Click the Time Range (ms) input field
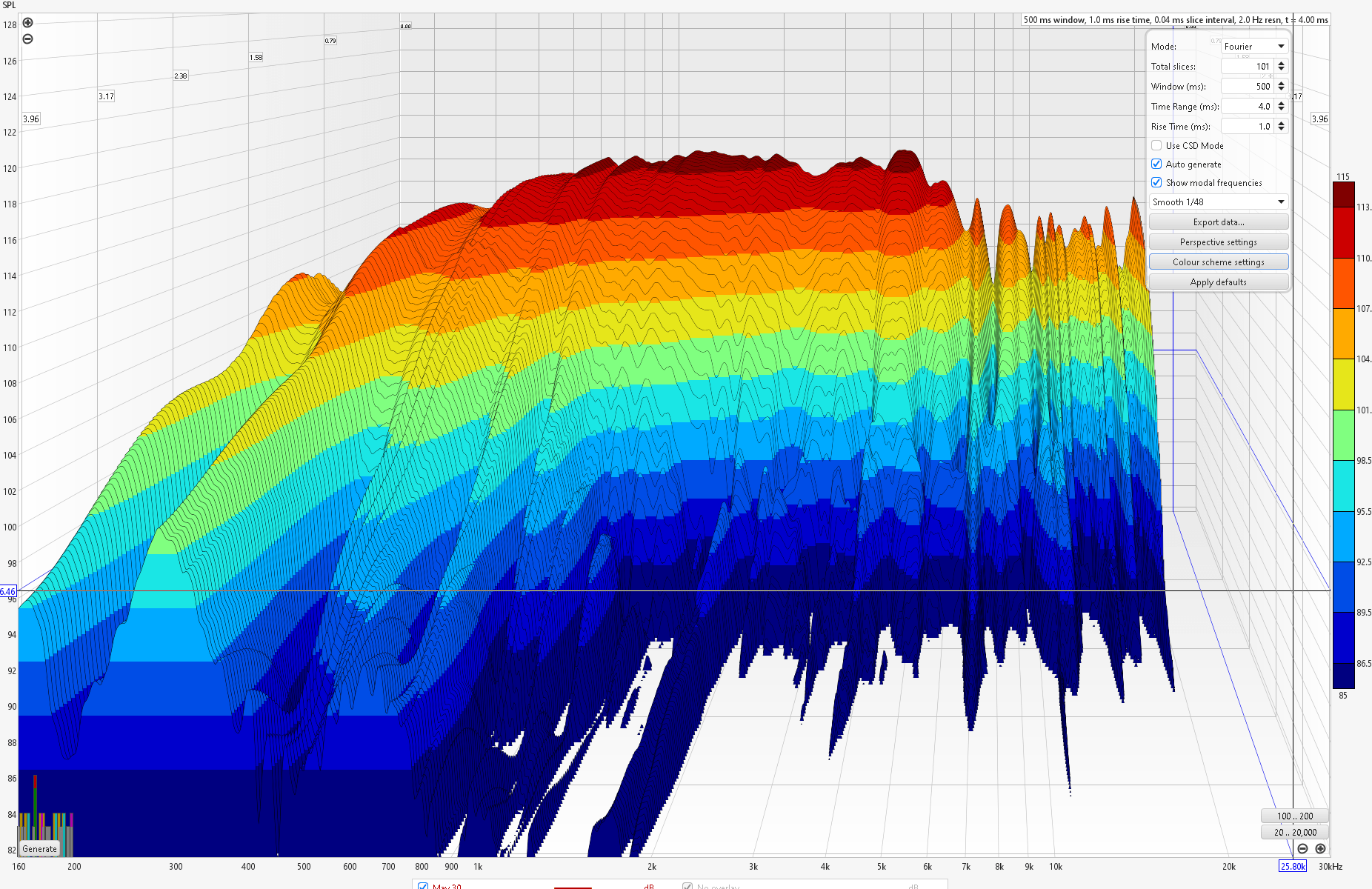The height and width of the screenshot is (889, 1372). point(1248,107)
